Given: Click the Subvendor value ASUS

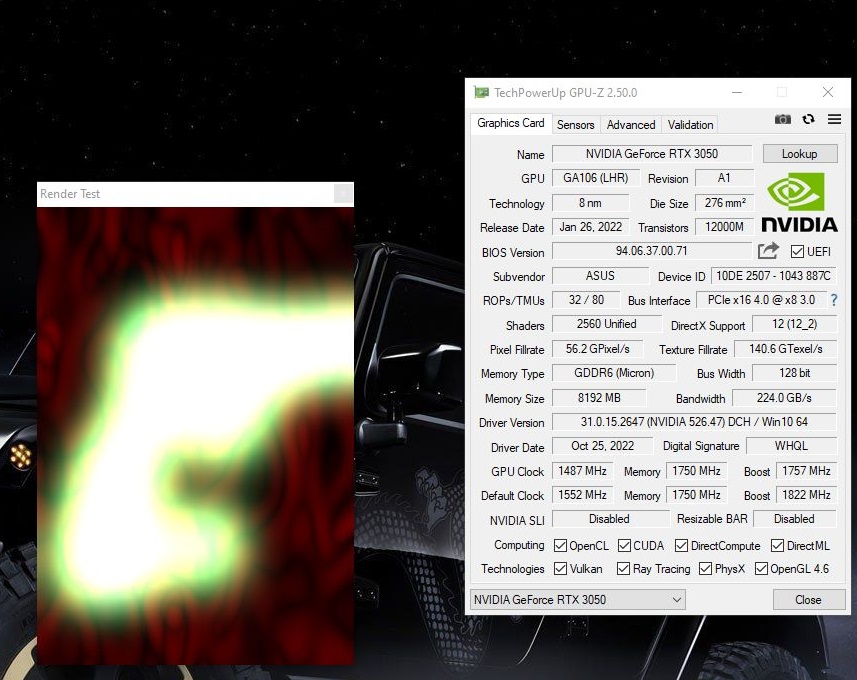Looking at the screenshot, I should click(x=600, y=275).
